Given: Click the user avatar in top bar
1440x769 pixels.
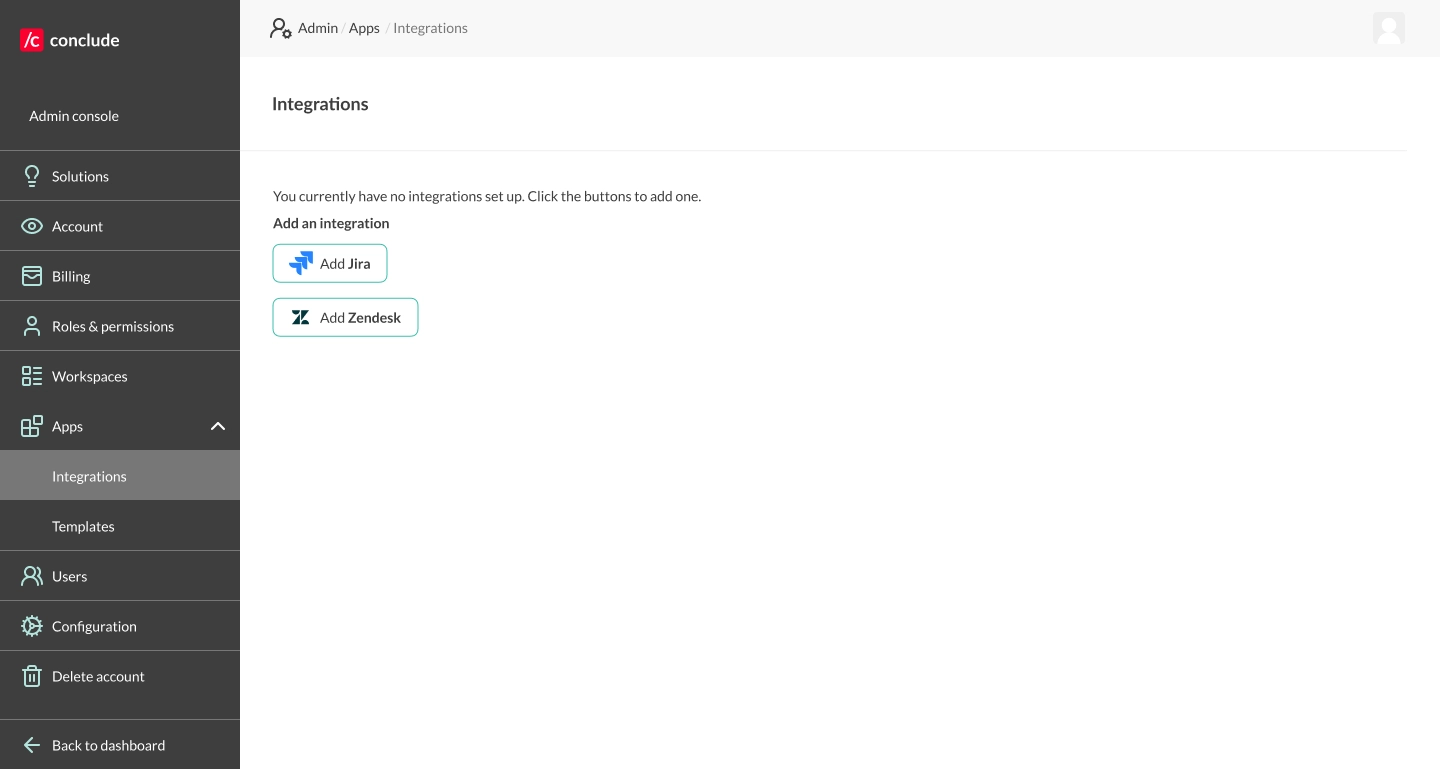Looking at the screenshot, I should (x=1389, y=29).
